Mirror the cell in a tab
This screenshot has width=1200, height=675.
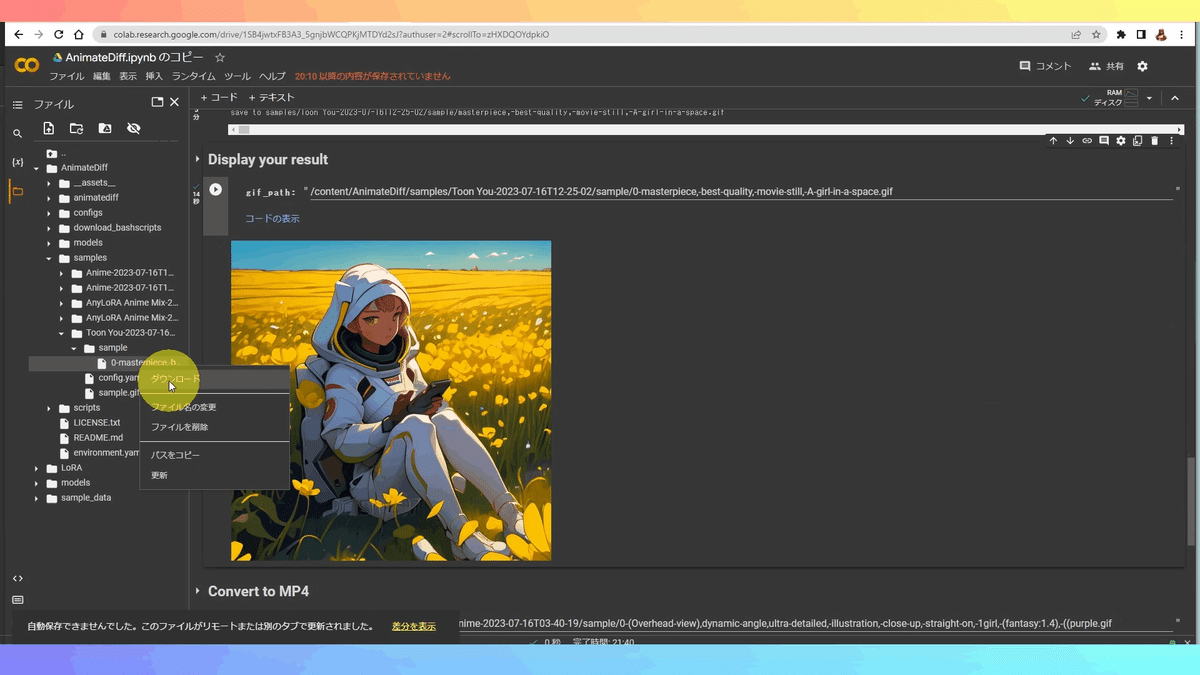pos(1137,141)
